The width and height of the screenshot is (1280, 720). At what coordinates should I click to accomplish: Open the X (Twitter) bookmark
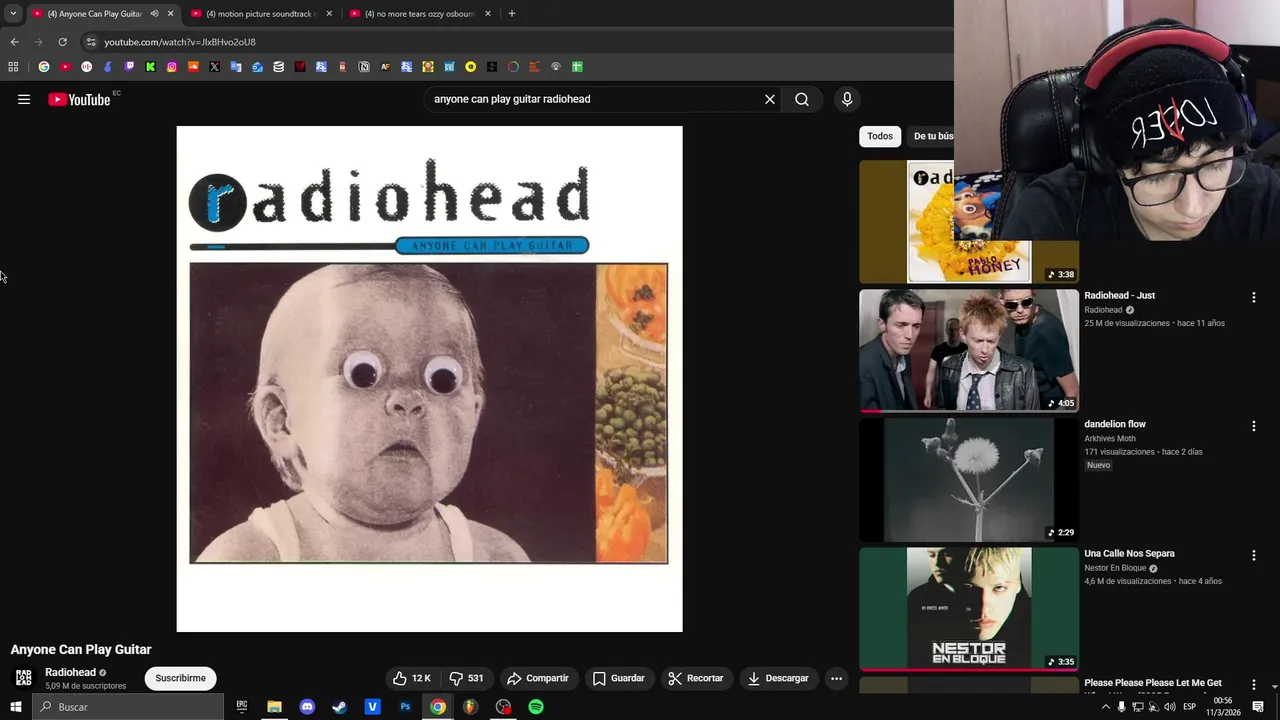[x=214, y=67]
